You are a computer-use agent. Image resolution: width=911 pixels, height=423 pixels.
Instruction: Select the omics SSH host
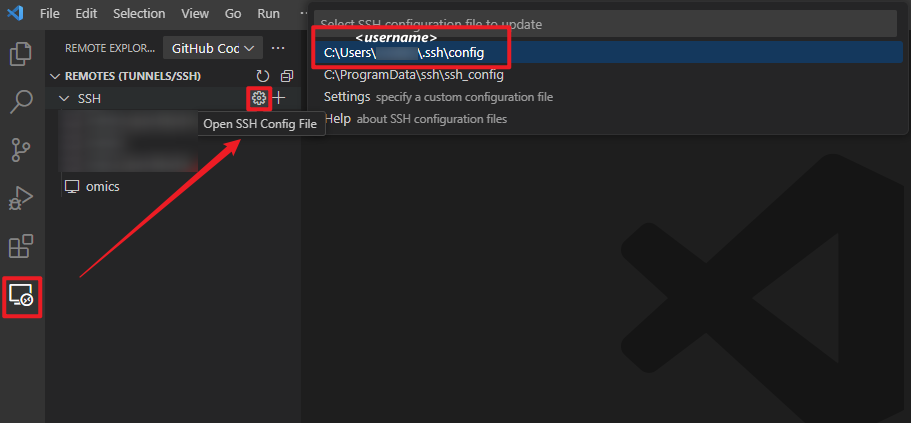click(x=102, y=186)
